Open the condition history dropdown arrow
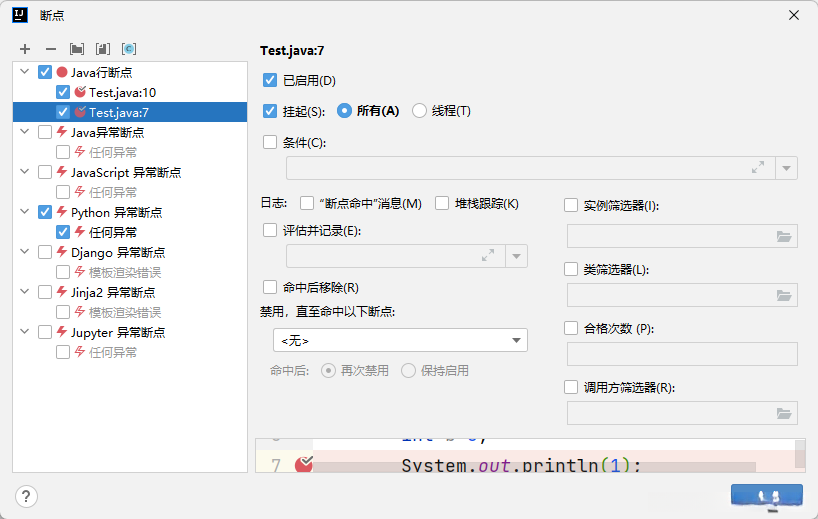Image resolution: width=818 pixels, height=519 pixels. point(786,168)
